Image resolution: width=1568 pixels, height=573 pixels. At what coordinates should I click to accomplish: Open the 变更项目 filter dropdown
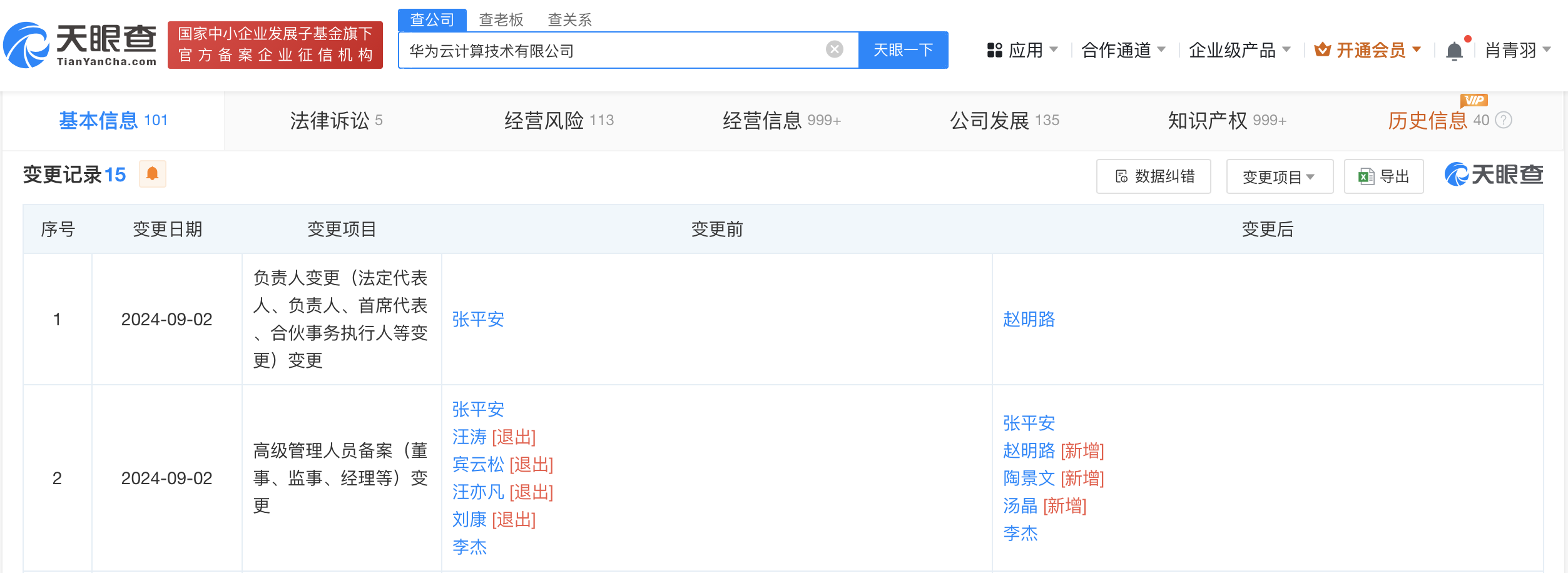point(1279,176)
